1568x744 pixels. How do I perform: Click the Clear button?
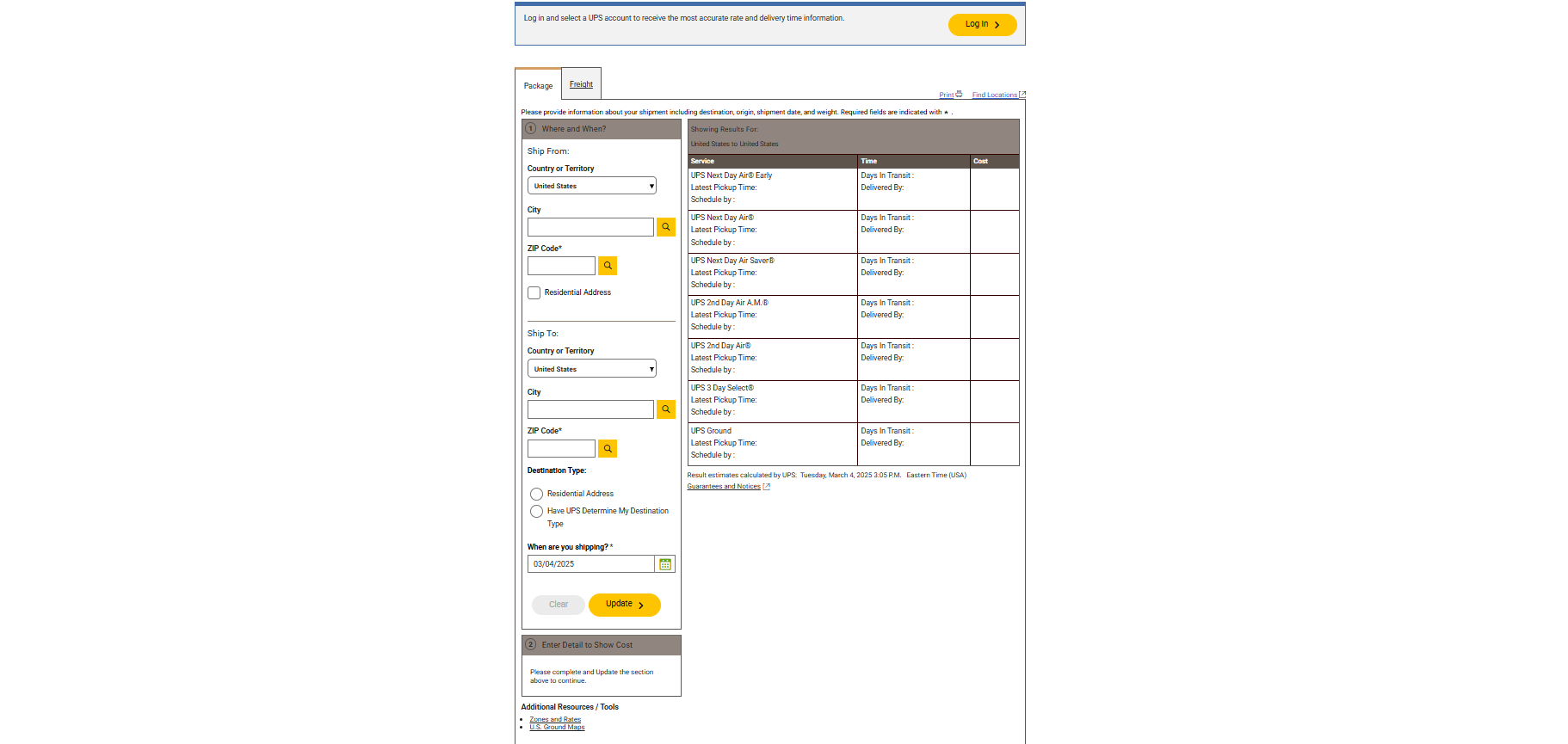click(x=559, y=605)
